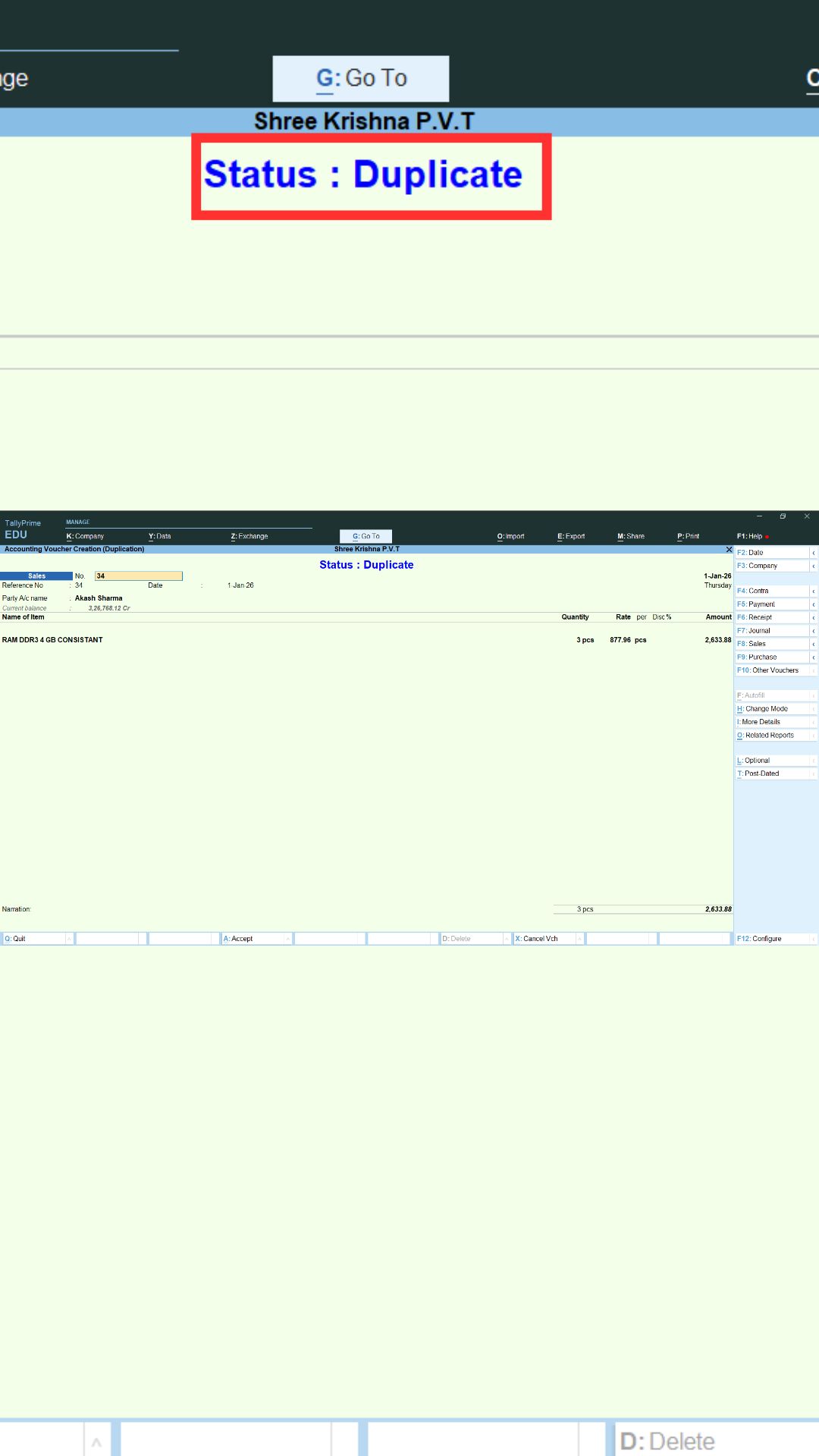
Task: Toggle L: Optional voucher setting
Action: [x=757, y=761]
